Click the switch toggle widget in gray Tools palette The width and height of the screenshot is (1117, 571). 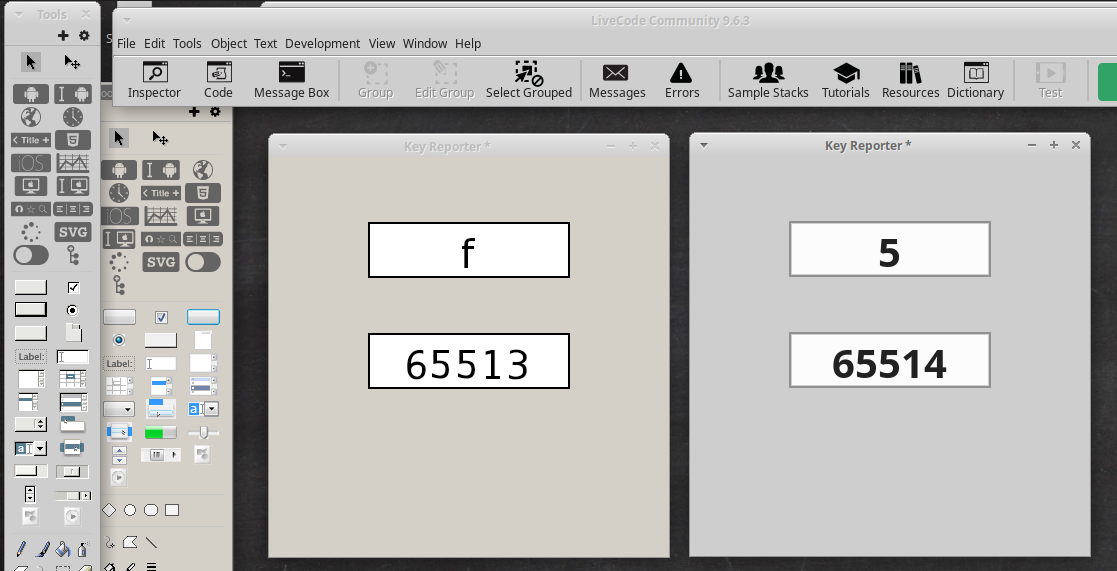31,255
